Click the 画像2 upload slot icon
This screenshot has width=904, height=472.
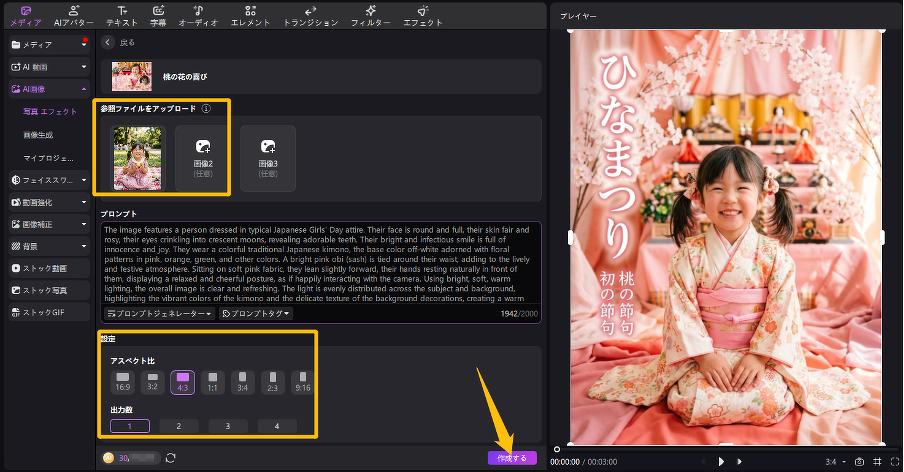203,146
